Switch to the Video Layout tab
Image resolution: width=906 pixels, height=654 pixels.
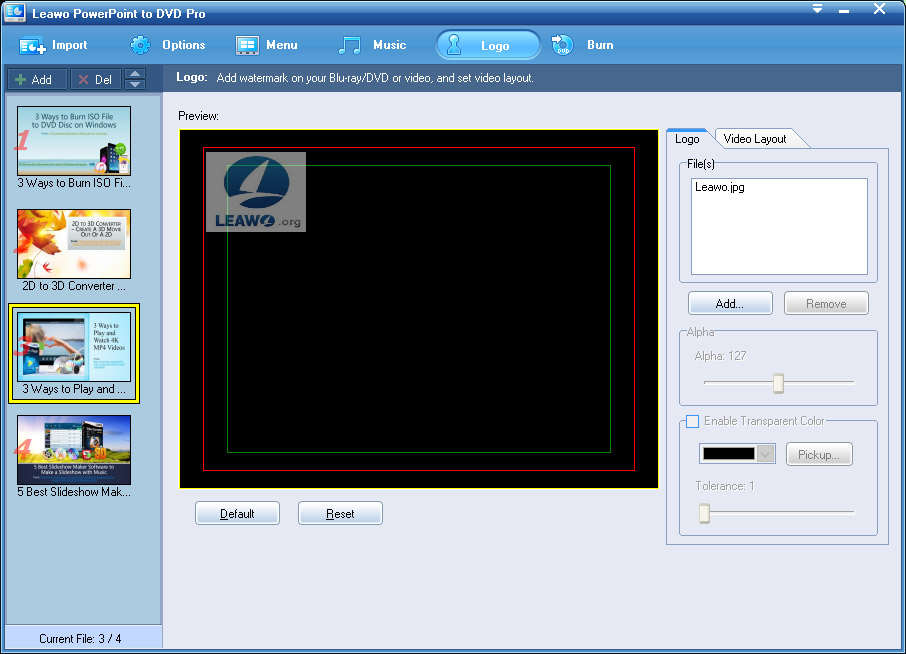(755, 139)
